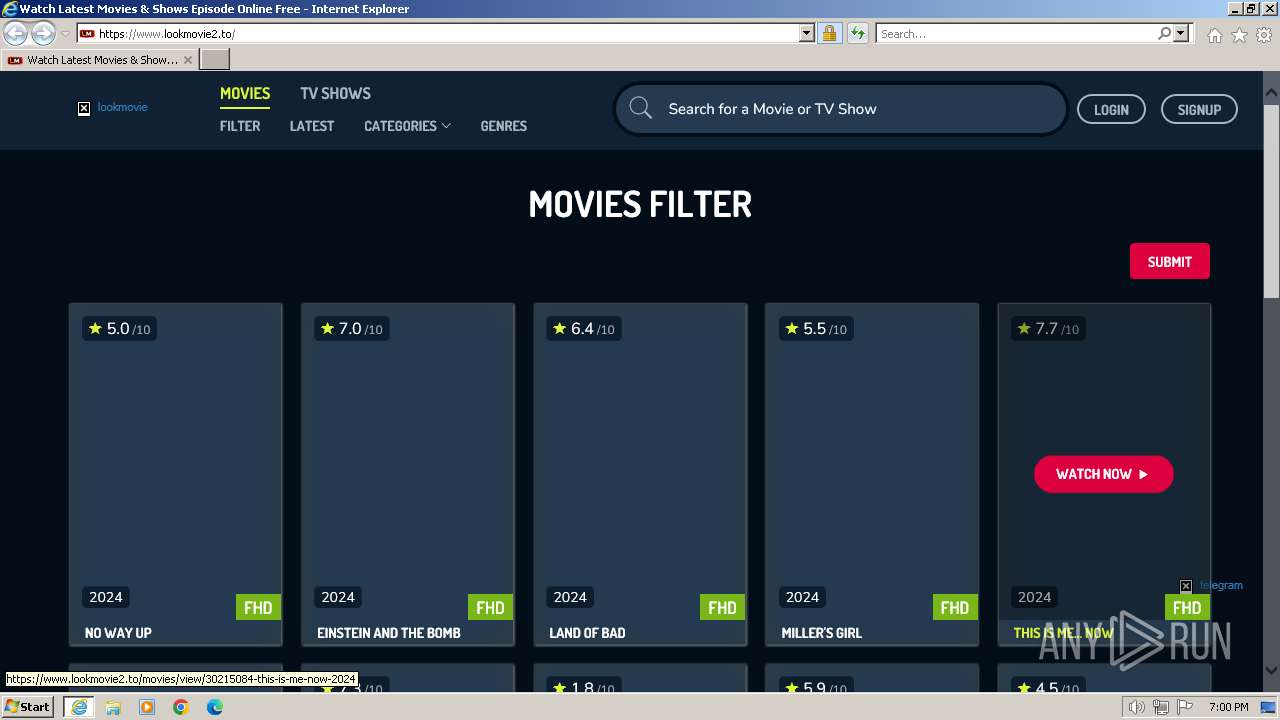Click the page scrollbar up arrow
1280x720 pixels.
pos(1271,93)
